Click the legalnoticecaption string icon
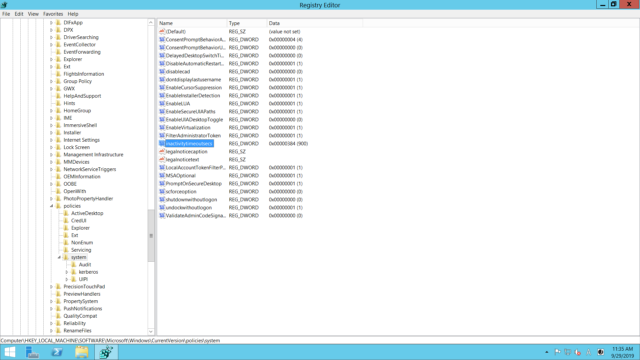Viewport: 640px width, 360px height. [162, 151]
